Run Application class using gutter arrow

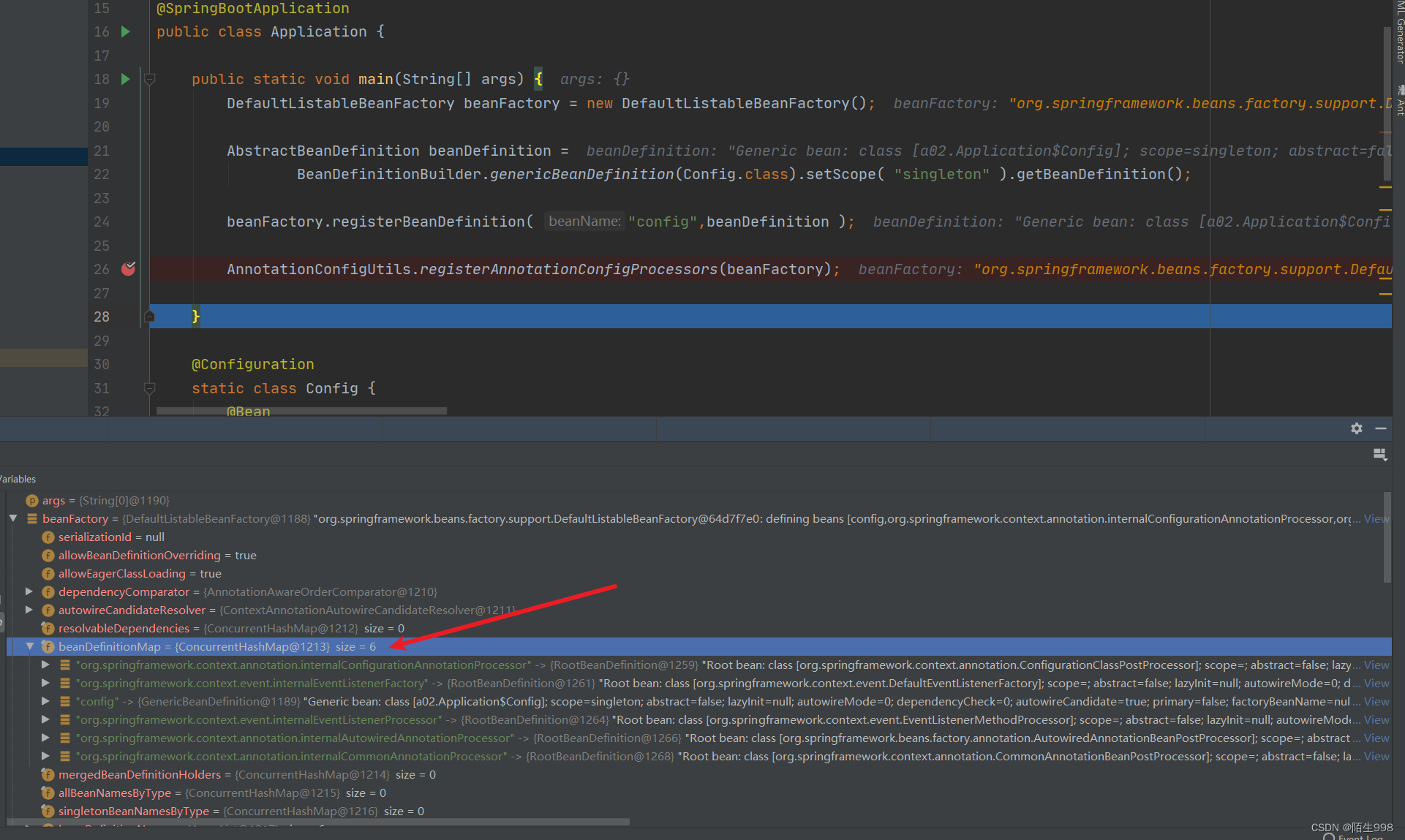[125, 31]
